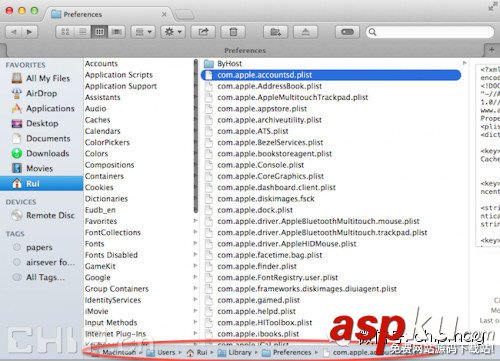500x361 pixels.
Task: Click Rui in the path bar
Action: click(198, 352)
